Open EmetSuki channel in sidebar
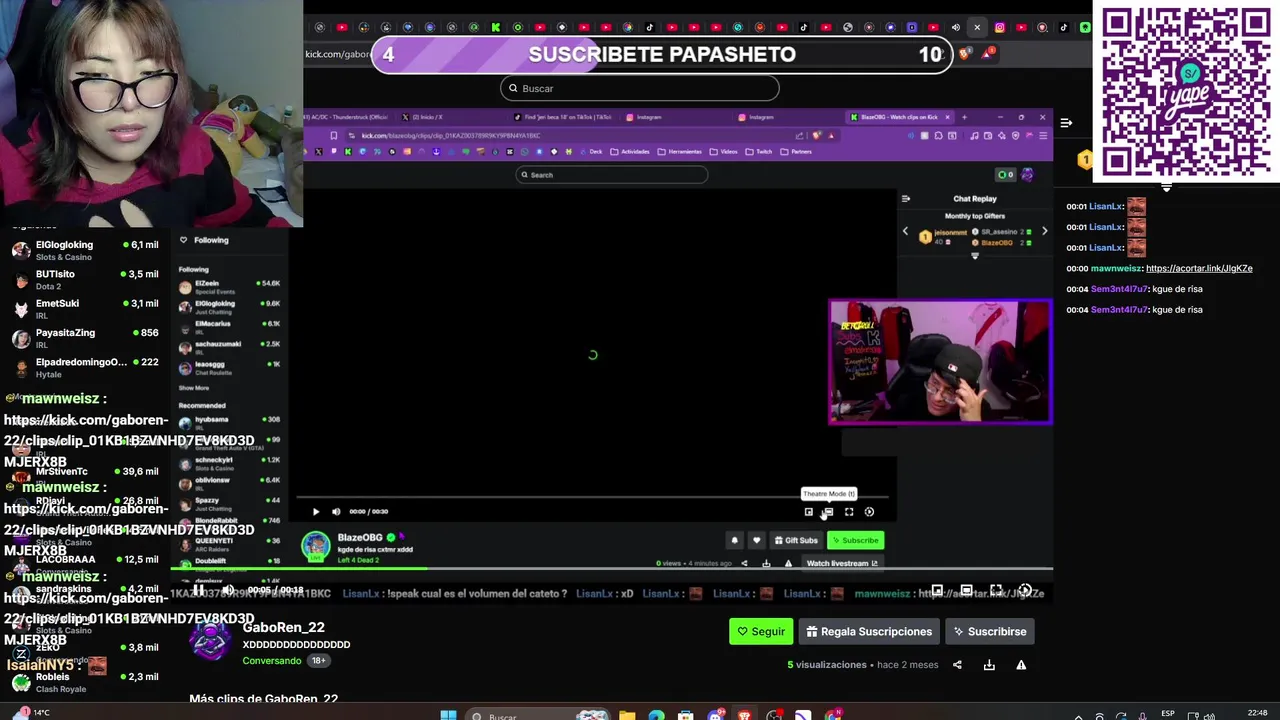This screenshot has width=1280, height=720. (x=85, y=309)
